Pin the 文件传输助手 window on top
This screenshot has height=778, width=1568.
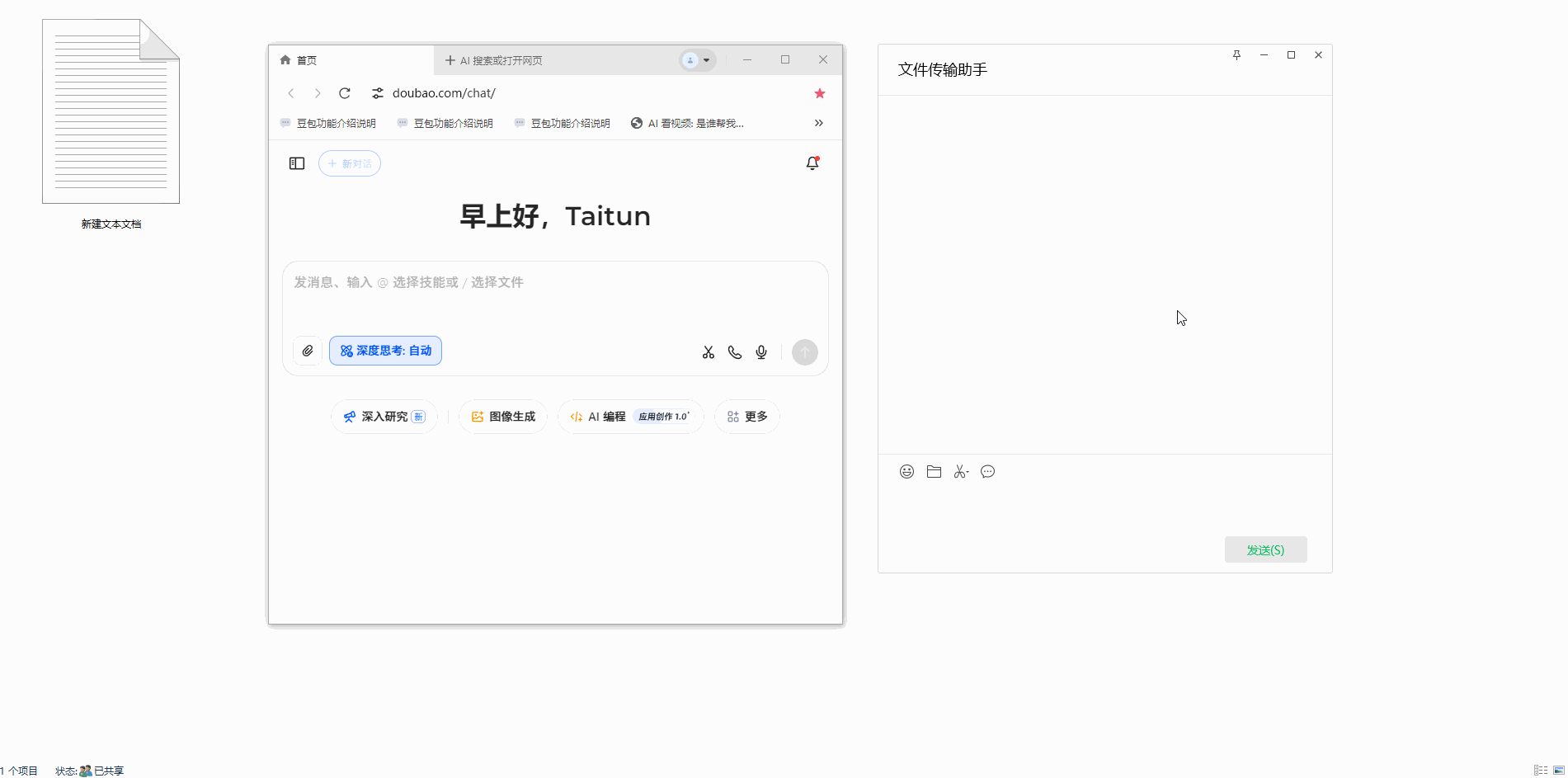pyautogui.click(x=1236, y=55)
